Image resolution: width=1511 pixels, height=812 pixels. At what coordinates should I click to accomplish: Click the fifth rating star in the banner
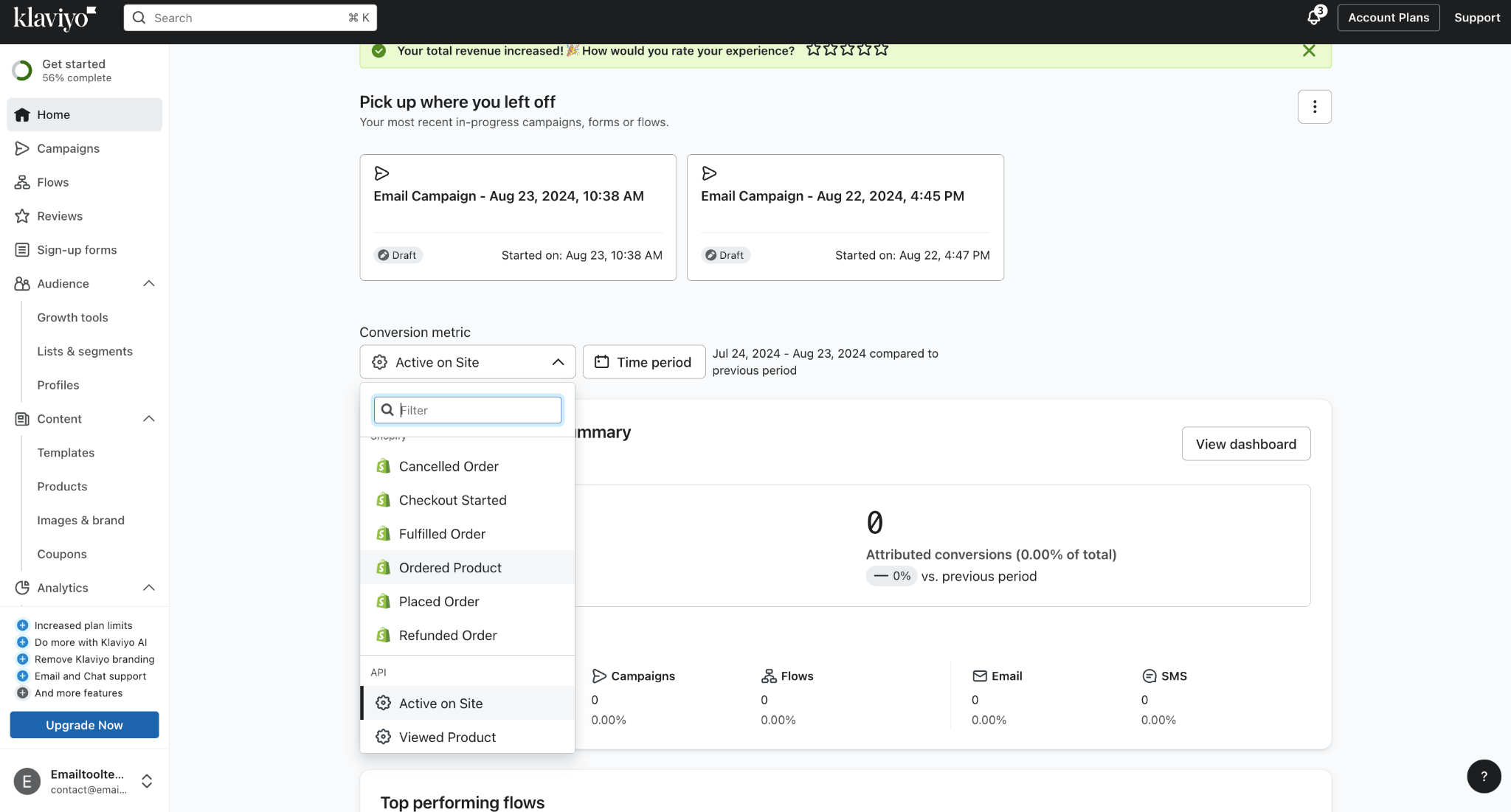[881, 49]
